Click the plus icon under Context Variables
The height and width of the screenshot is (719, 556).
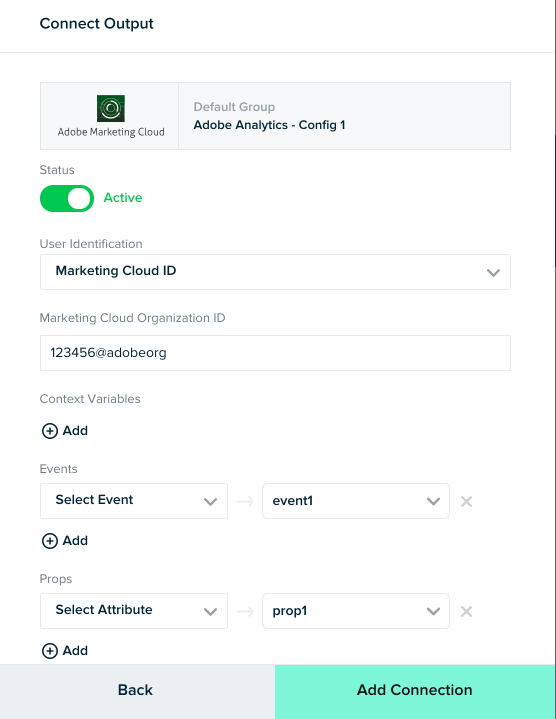pos(50,431)
